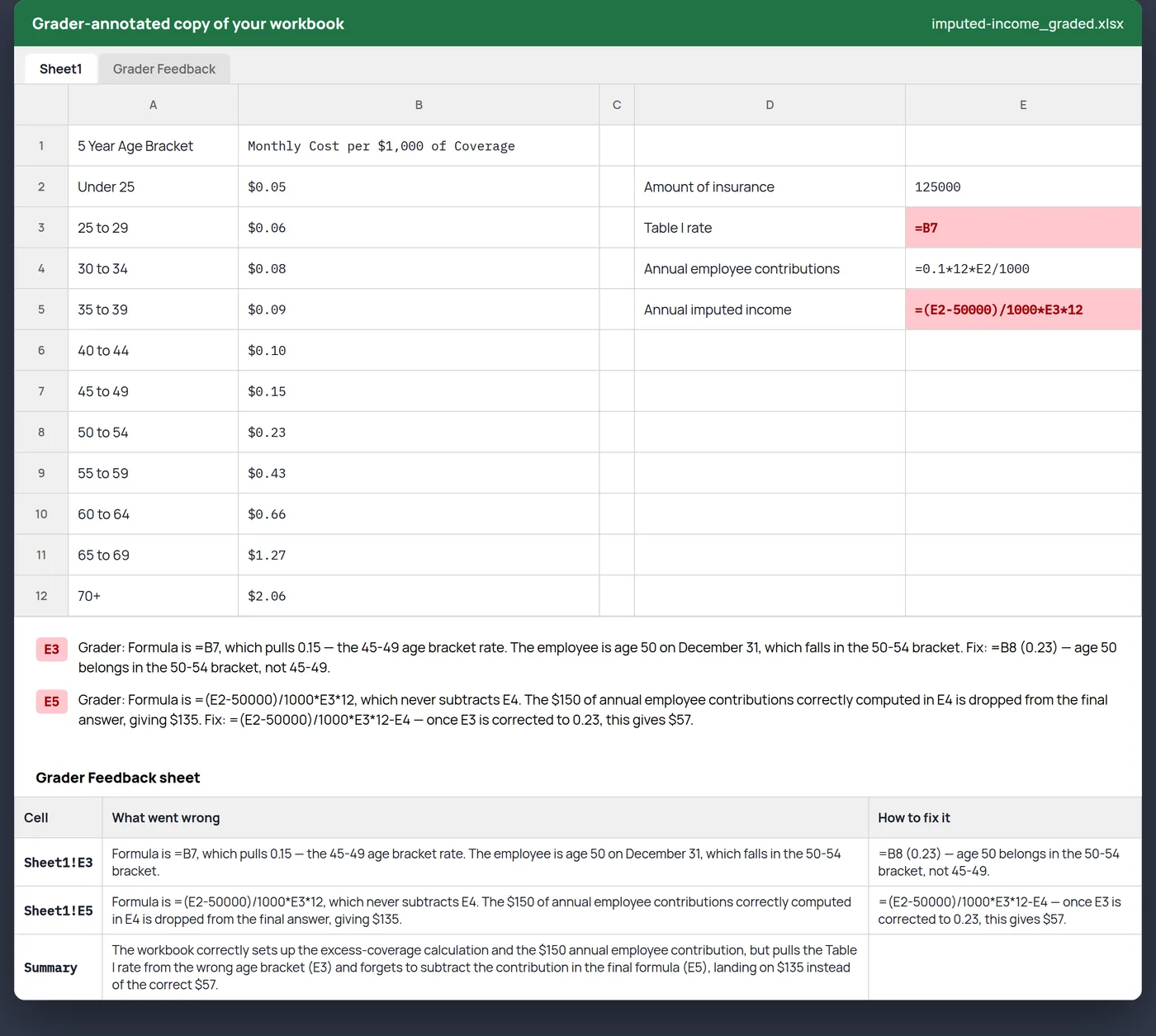Select the 'Amount of insurance' cell
Image resolution: width=1156 pixels, height=1036 pixels.
click(770, 187)
